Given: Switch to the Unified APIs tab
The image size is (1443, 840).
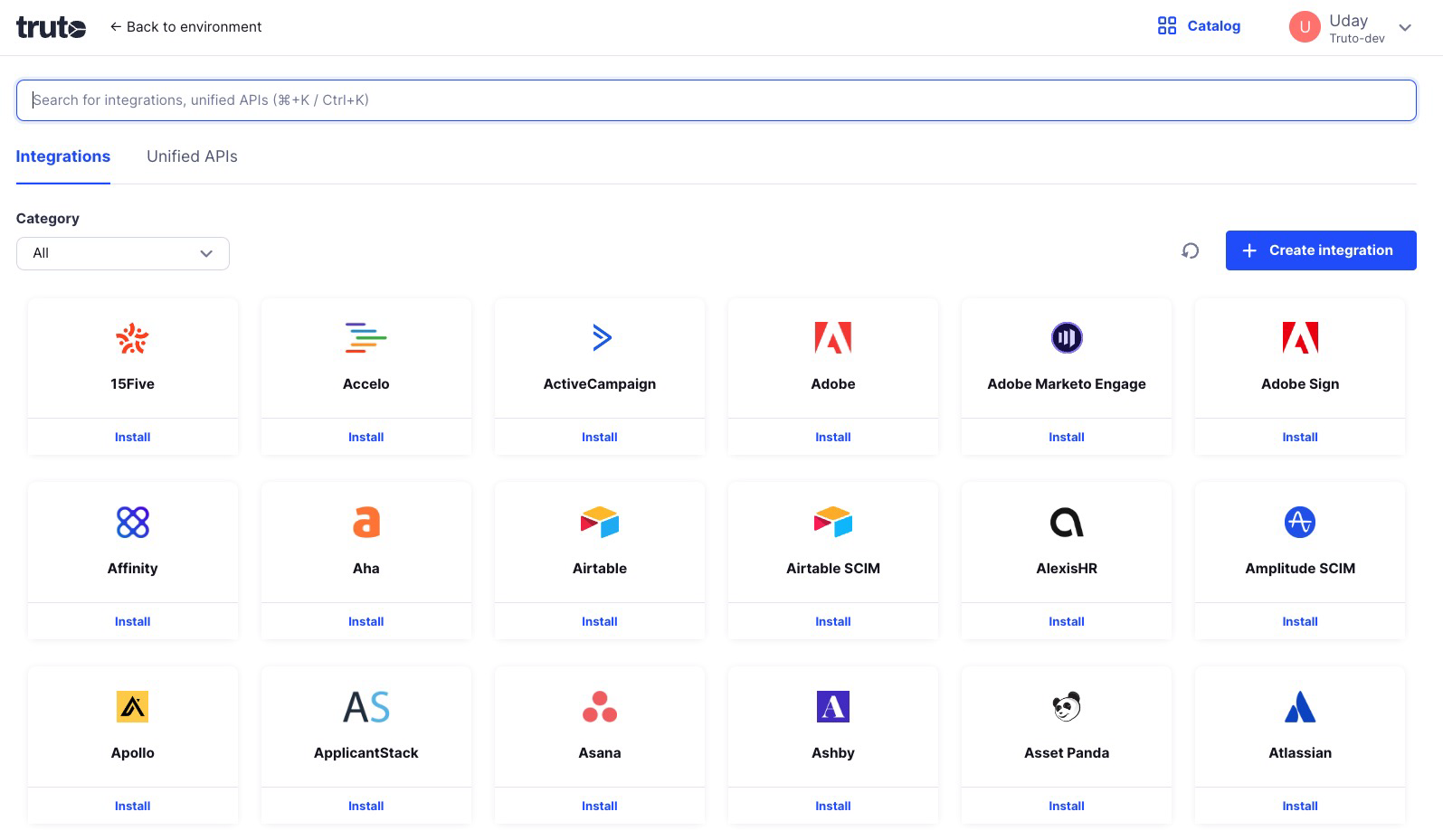Looking at the screenshot, I should point(192,156).
